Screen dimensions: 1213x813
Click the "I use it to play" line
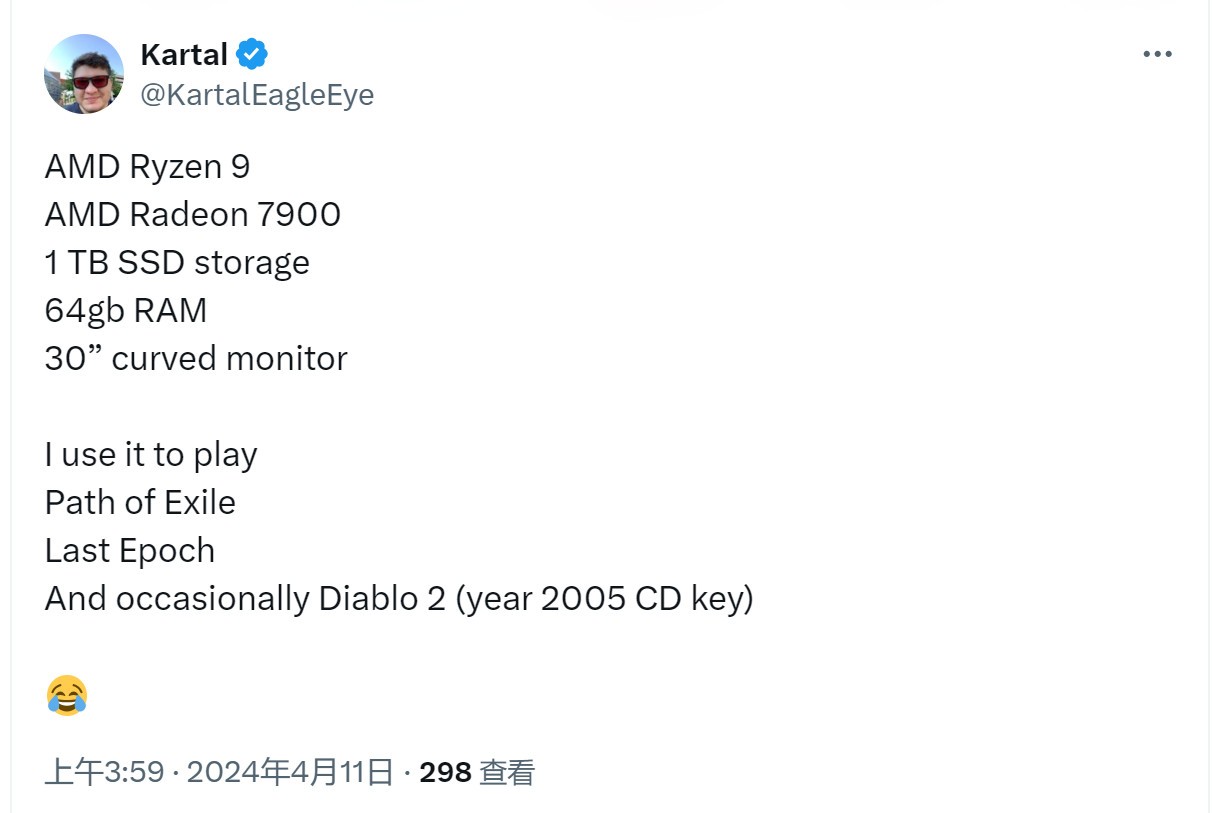(x=151, y=455)
